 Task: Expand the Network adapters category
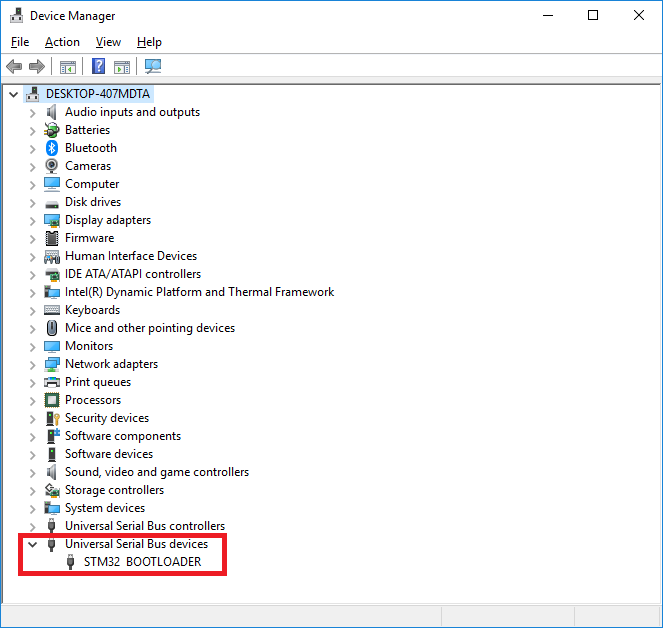33,365
